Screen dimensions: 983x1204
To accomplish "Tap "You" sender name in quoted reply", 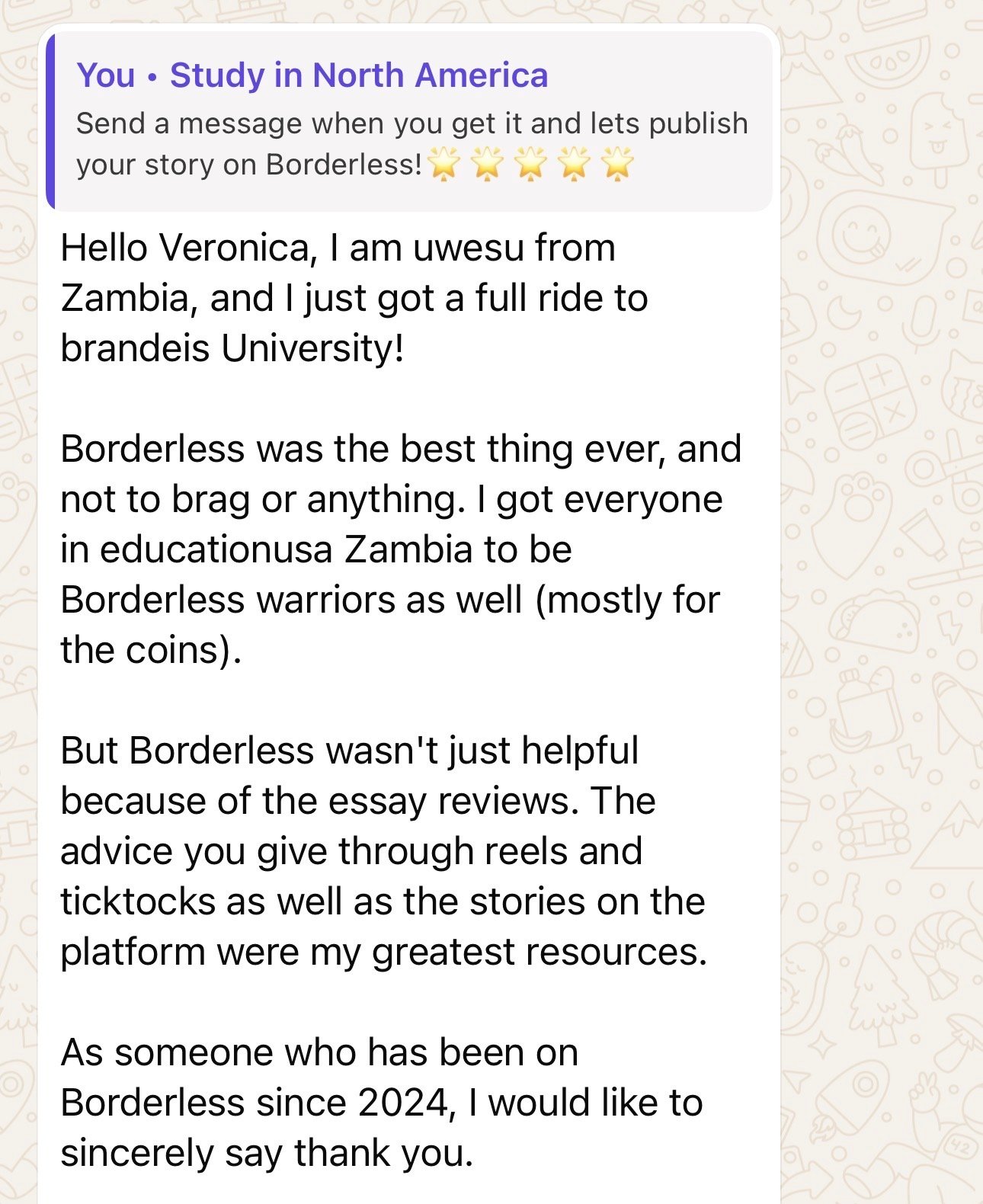I will (x=106, y=75).
